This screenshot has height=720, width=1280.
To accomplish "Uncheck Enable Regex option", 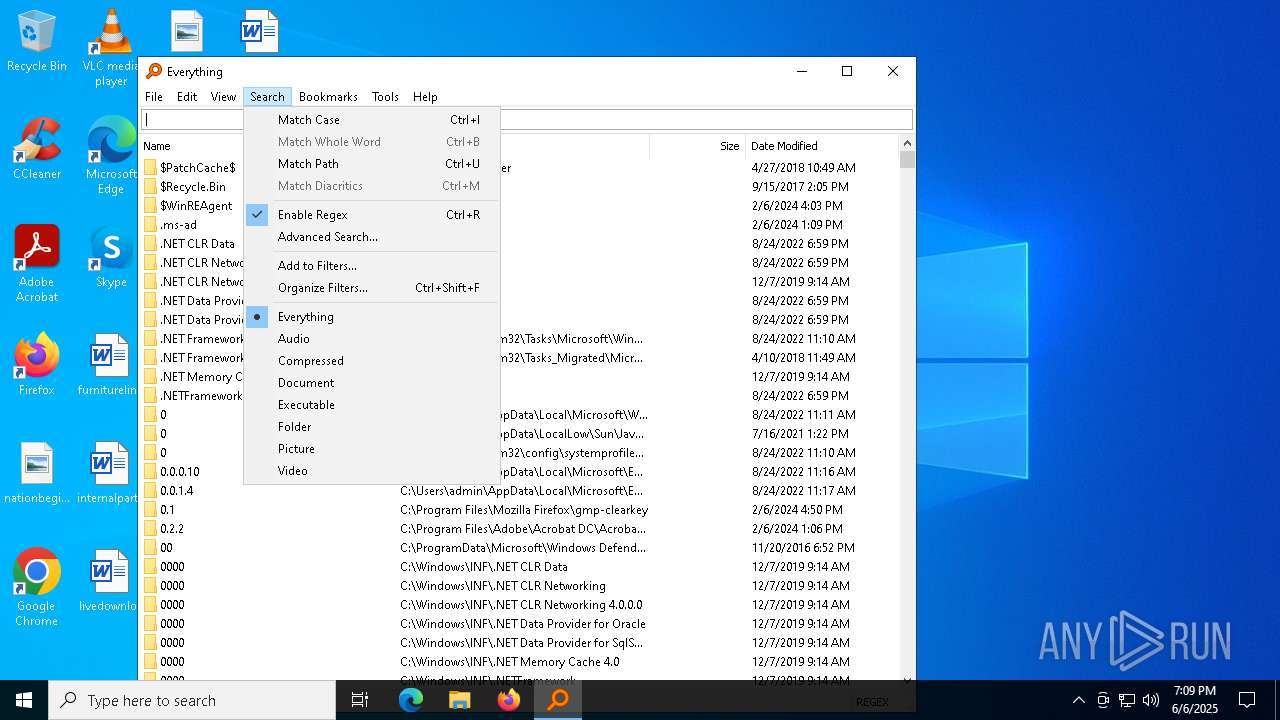I will (370, 215).
